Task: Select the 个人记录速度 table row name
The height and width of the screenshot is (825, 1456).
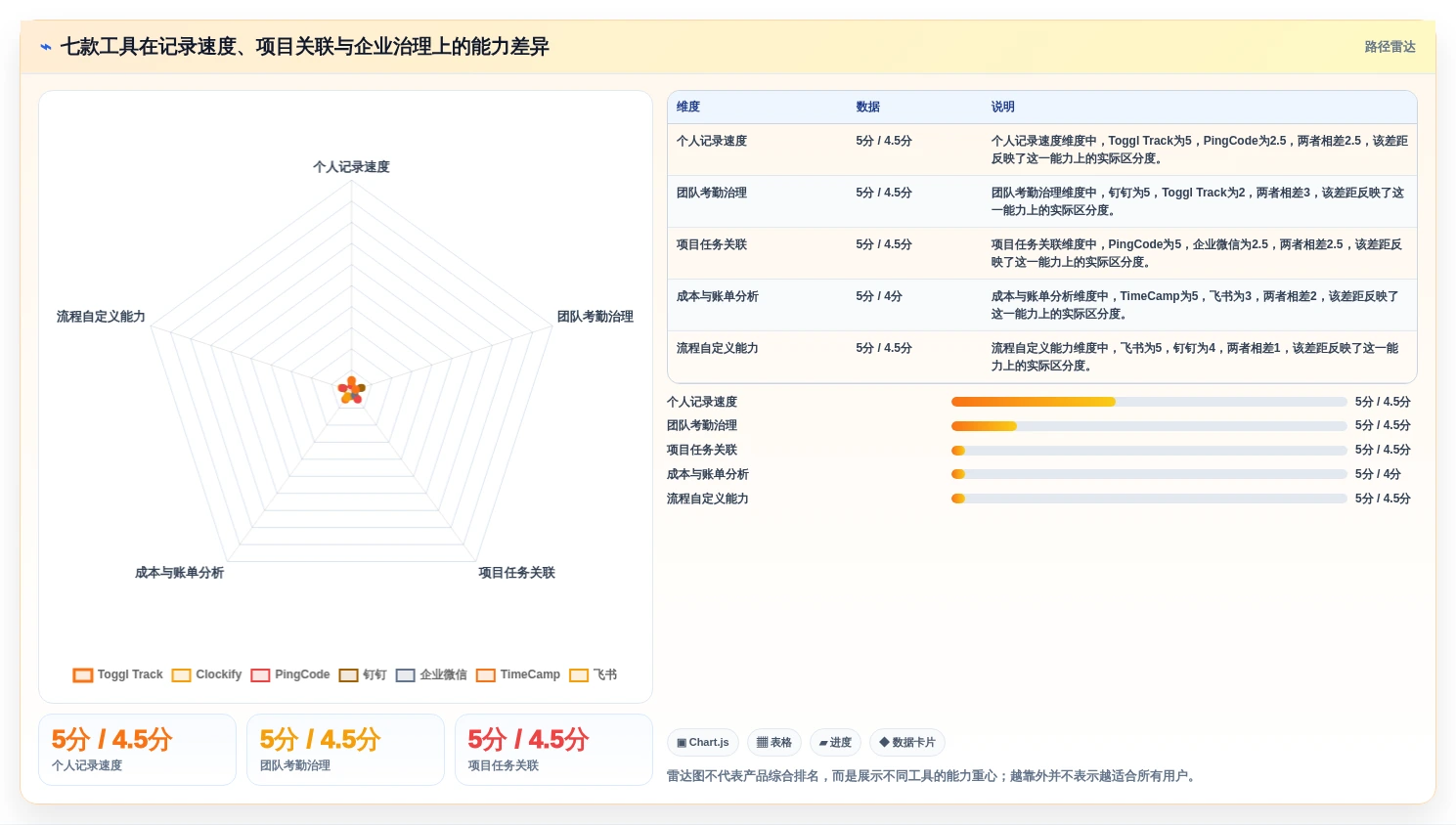Action: pyautogui.click(x=712, y=142)
